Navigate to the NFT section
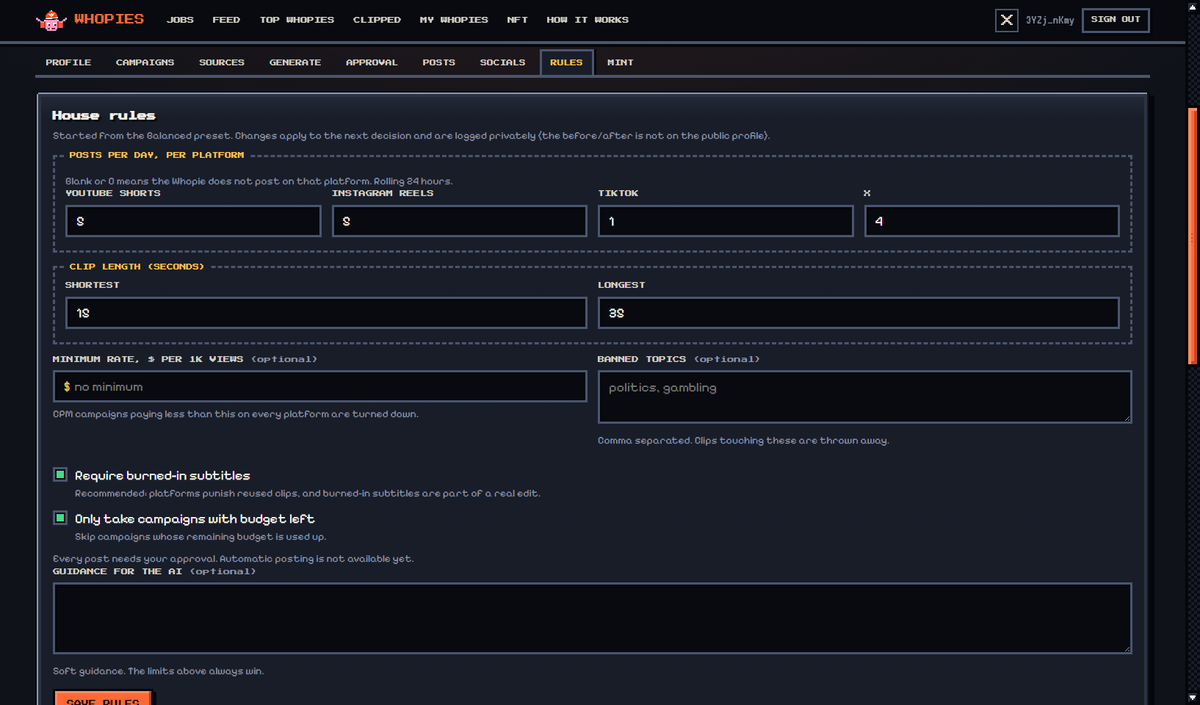Image resolution: width=1200 pixels, height=705 pixels. [x=517, y=20]
